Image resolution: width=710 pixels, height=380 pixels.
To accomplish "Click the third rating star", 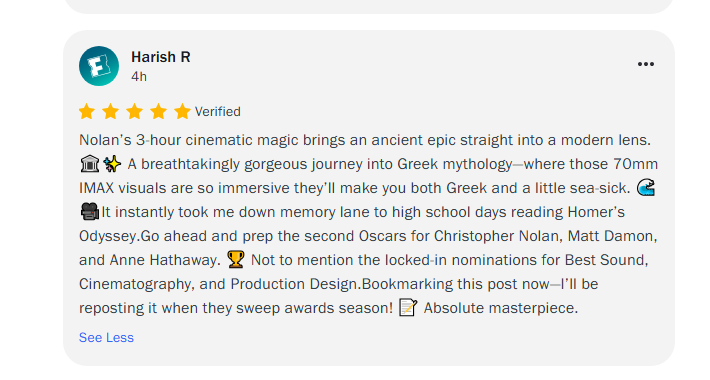I will click(x=134, y=111).
